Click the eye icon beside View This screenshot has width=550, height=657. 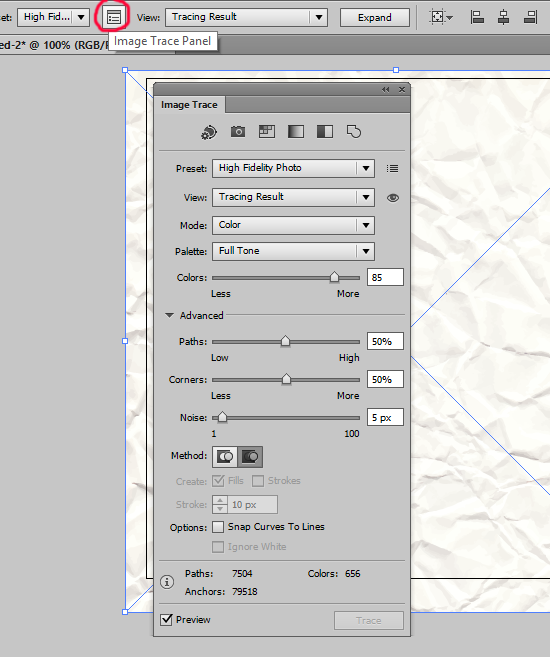point(393,198)
